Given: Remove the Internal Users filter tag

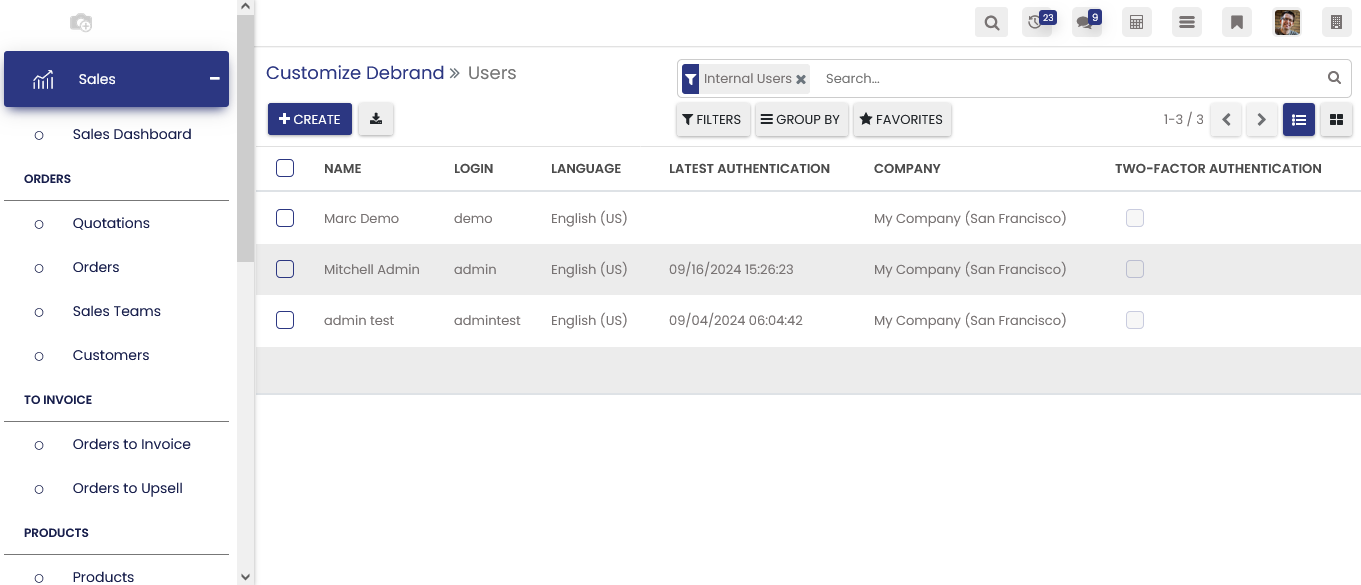Looking at the screenshot, I should click(801, 79).
